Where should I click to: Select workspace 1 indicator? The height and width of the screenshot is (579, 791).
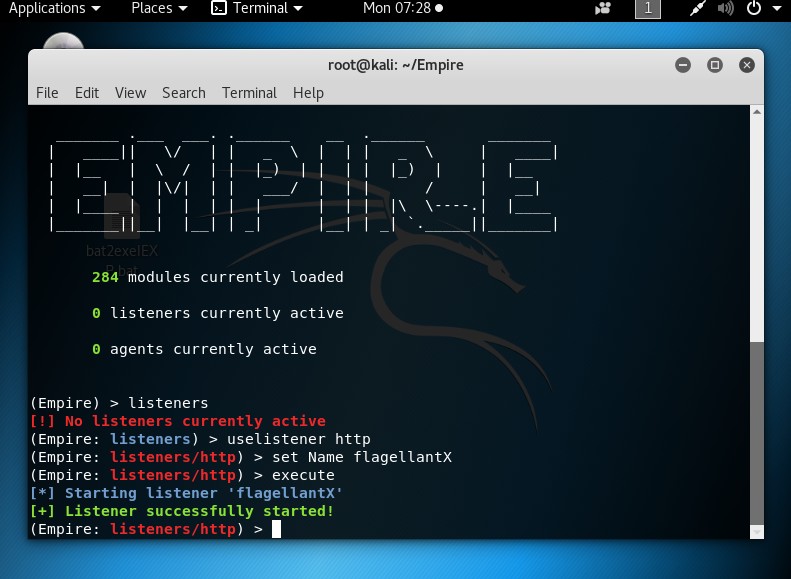click(x=648, y=9)
